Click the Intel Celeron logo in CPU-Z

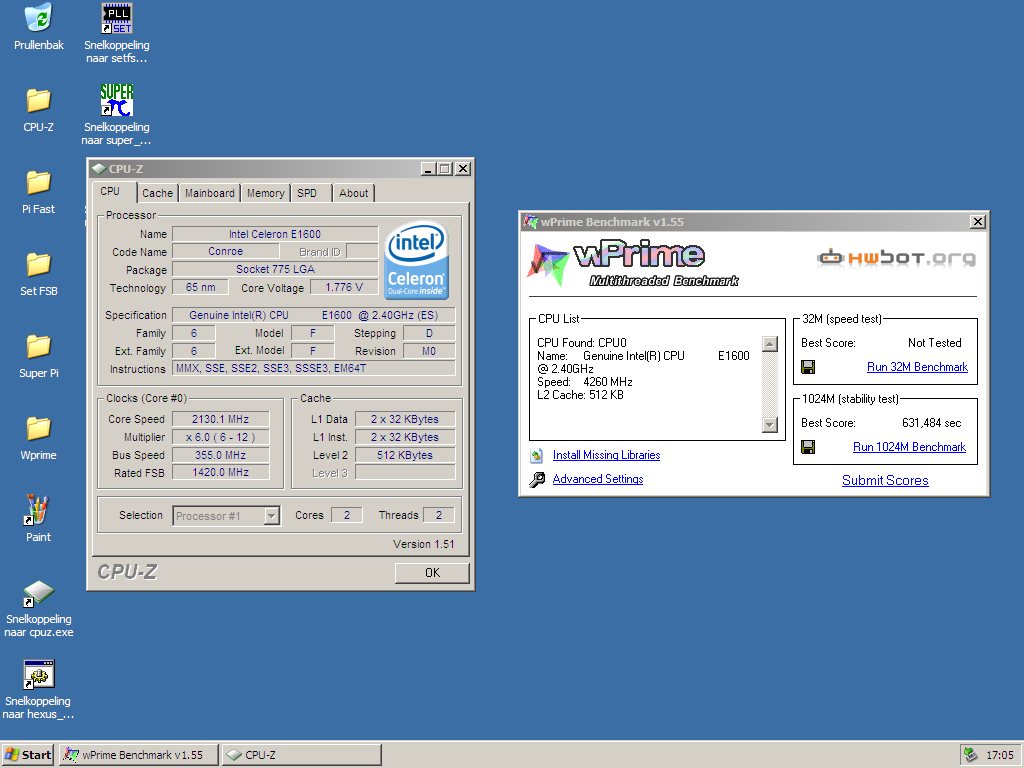[x=417, y=261]
